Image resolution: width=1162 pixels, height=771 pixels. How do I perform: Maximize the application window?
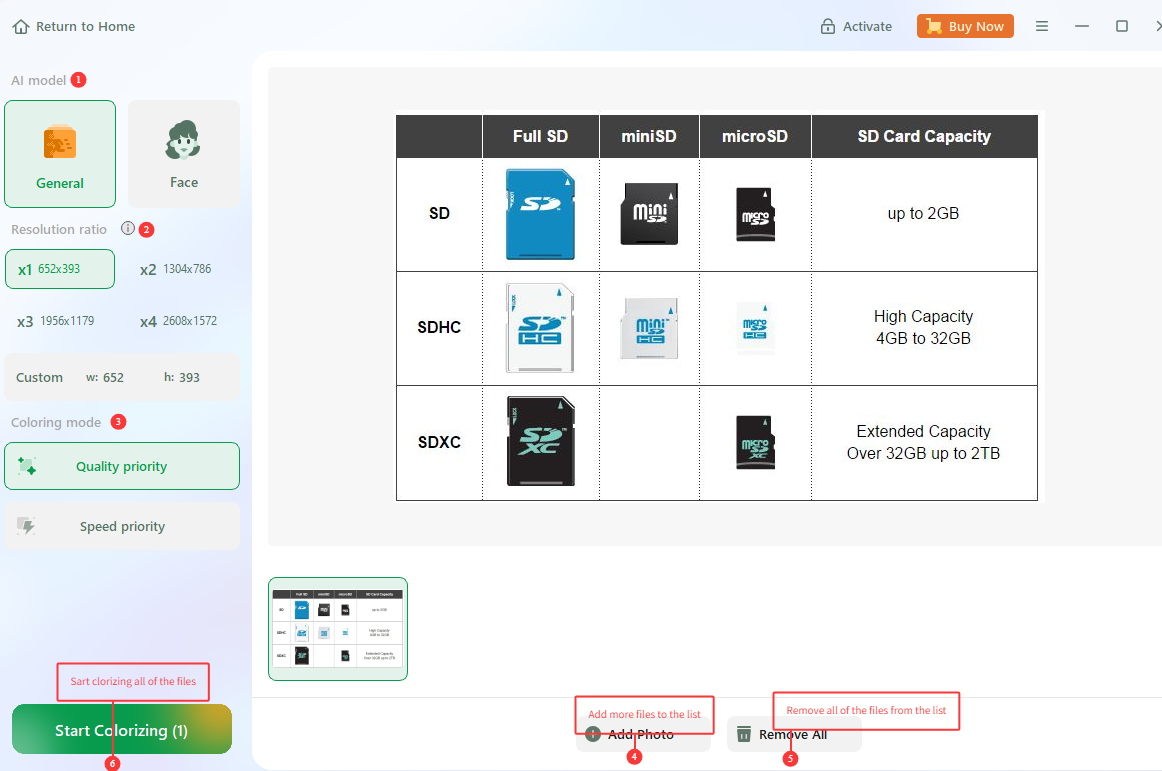pyautogui.click(x=1122, y=26)
